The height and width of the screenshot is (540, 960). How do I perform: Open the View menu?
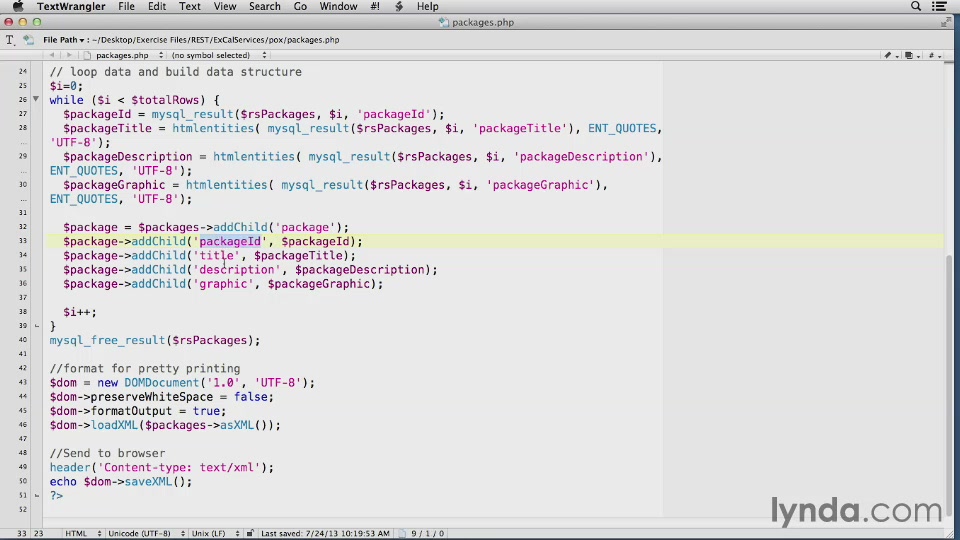pyautogui.click(x=225, y=6)
